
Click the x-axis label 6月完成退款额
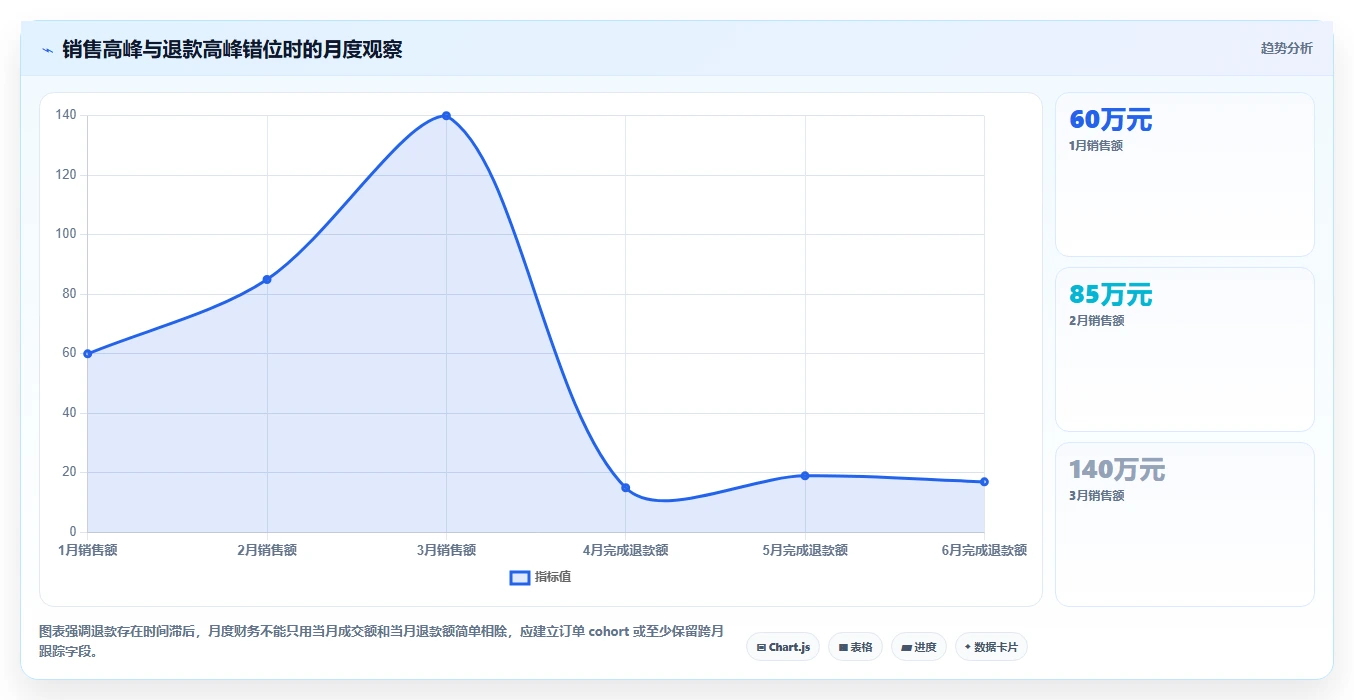tap(984, 550)
